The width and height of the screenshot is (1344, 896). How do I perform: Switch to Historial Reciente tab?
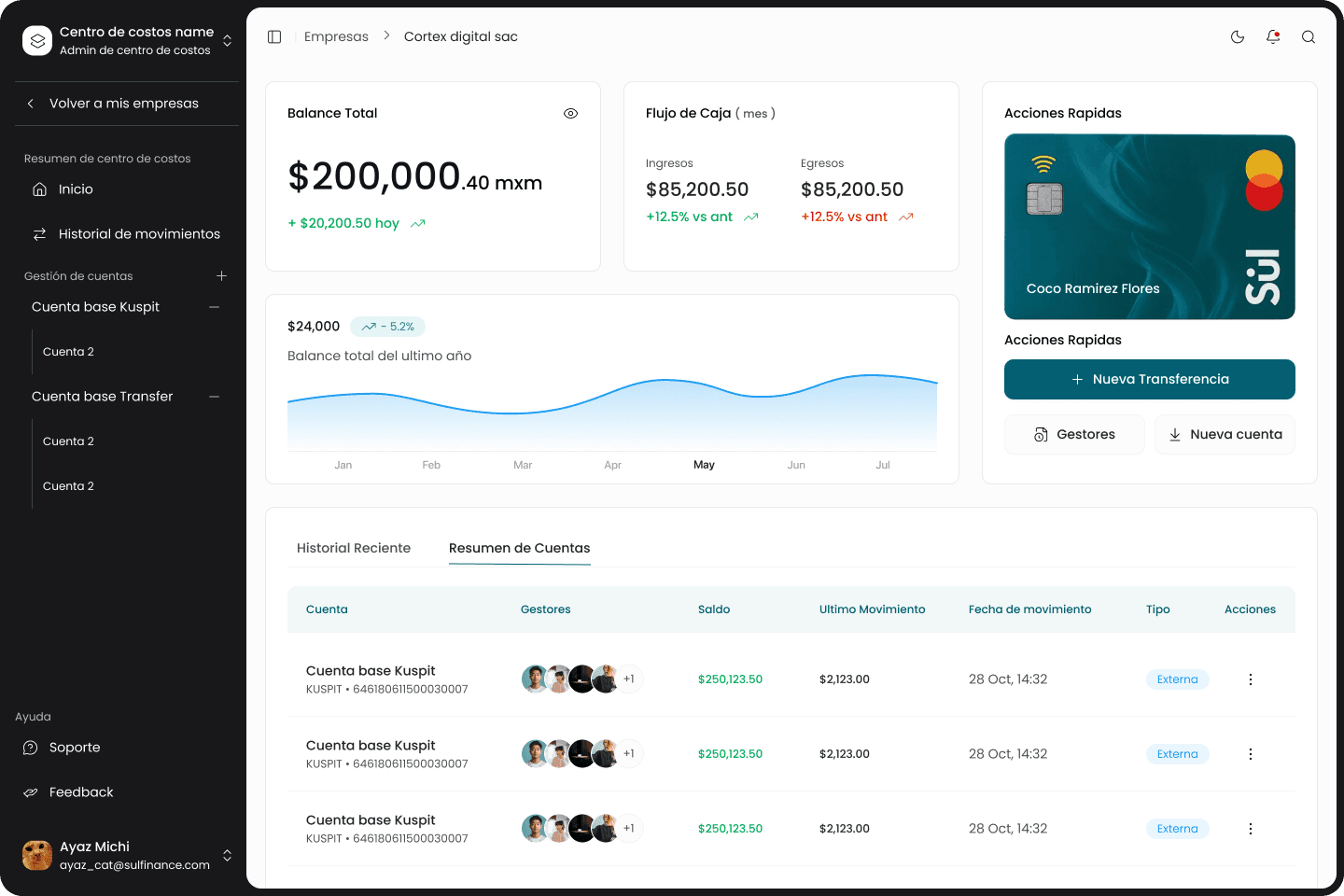click(x=354, y=548)
